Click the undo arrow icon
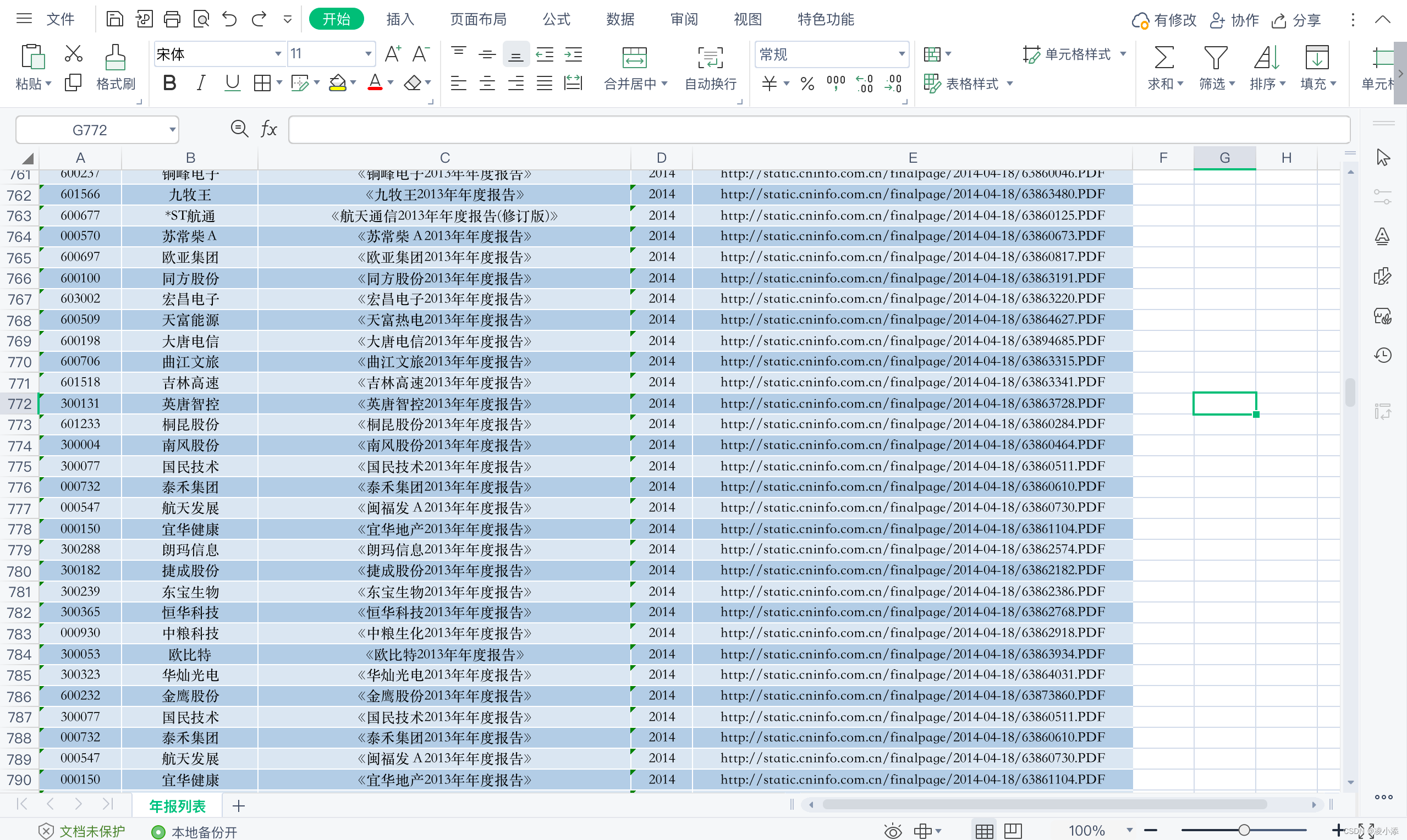Viewport: 1407px width, 840px height. point(229,19)
